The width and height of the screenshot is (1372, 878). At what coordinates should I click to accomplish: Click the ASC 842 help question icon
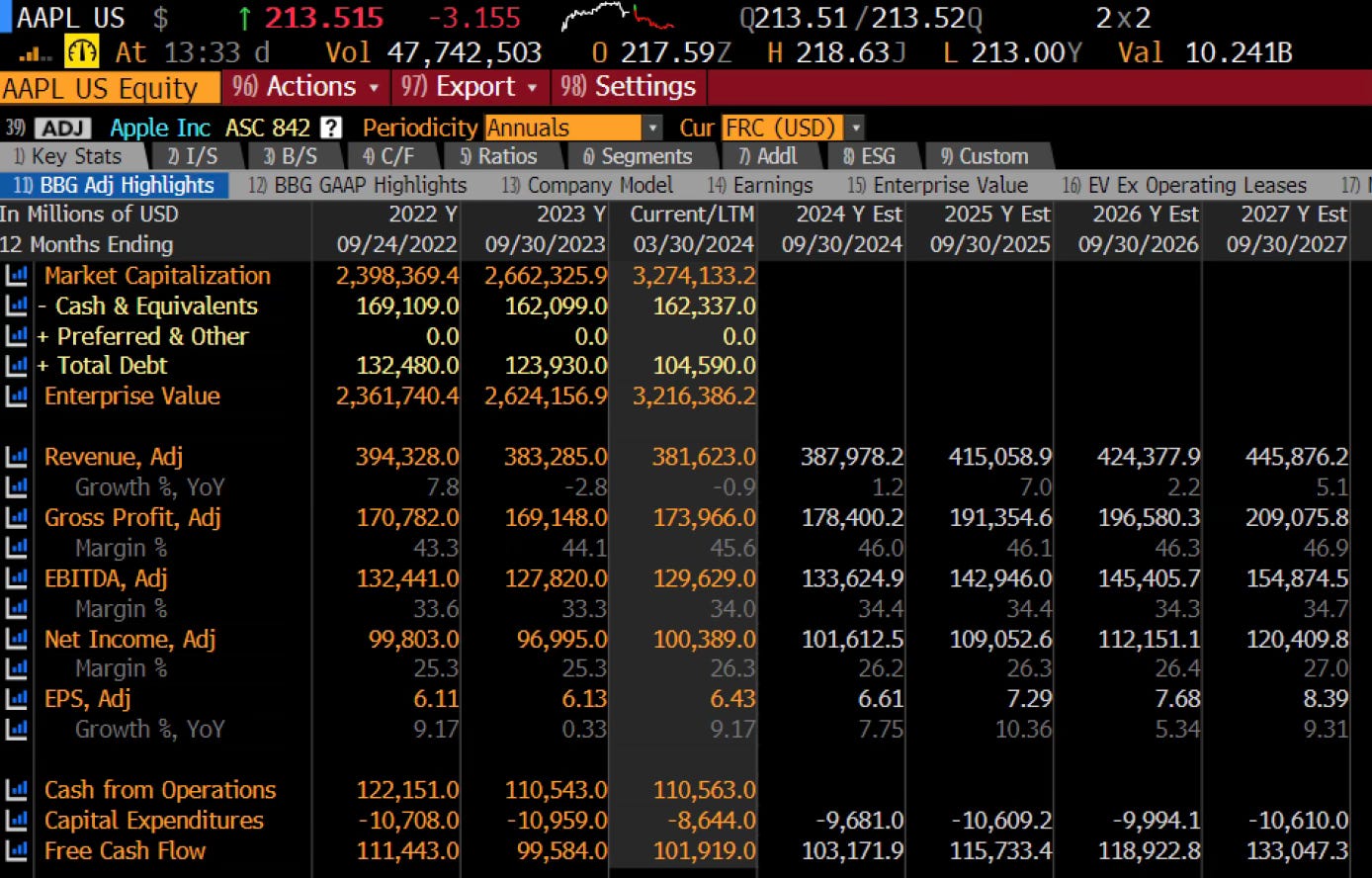[x=331, y=128]
